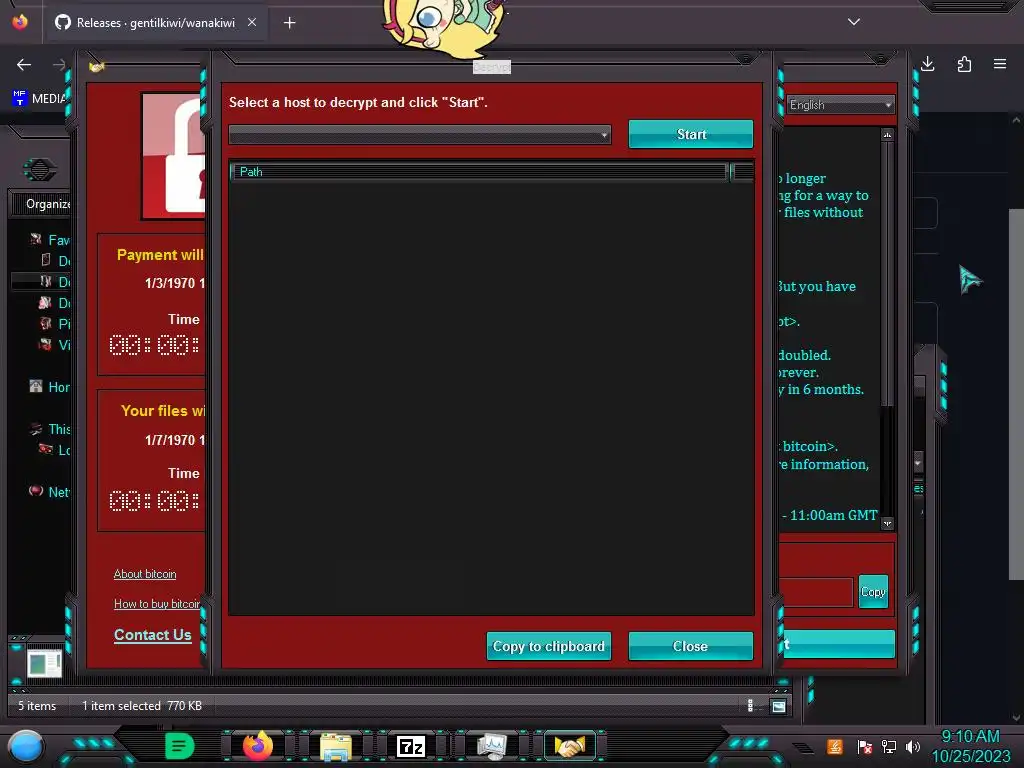Click the taskbar clock showing 9:10 AM
1024x768 pixels.
(970, 746)
